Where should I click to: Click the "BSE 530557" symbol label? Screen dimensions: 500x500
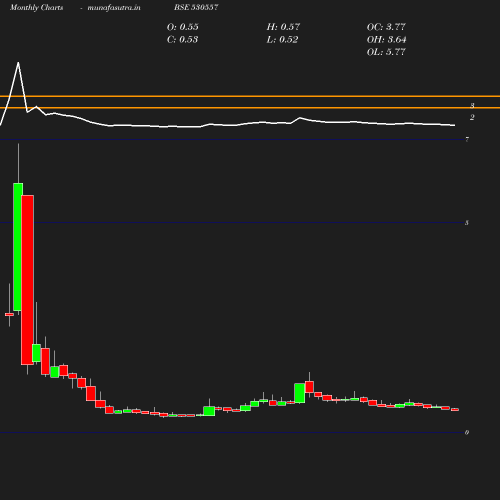tap(196, 7)
